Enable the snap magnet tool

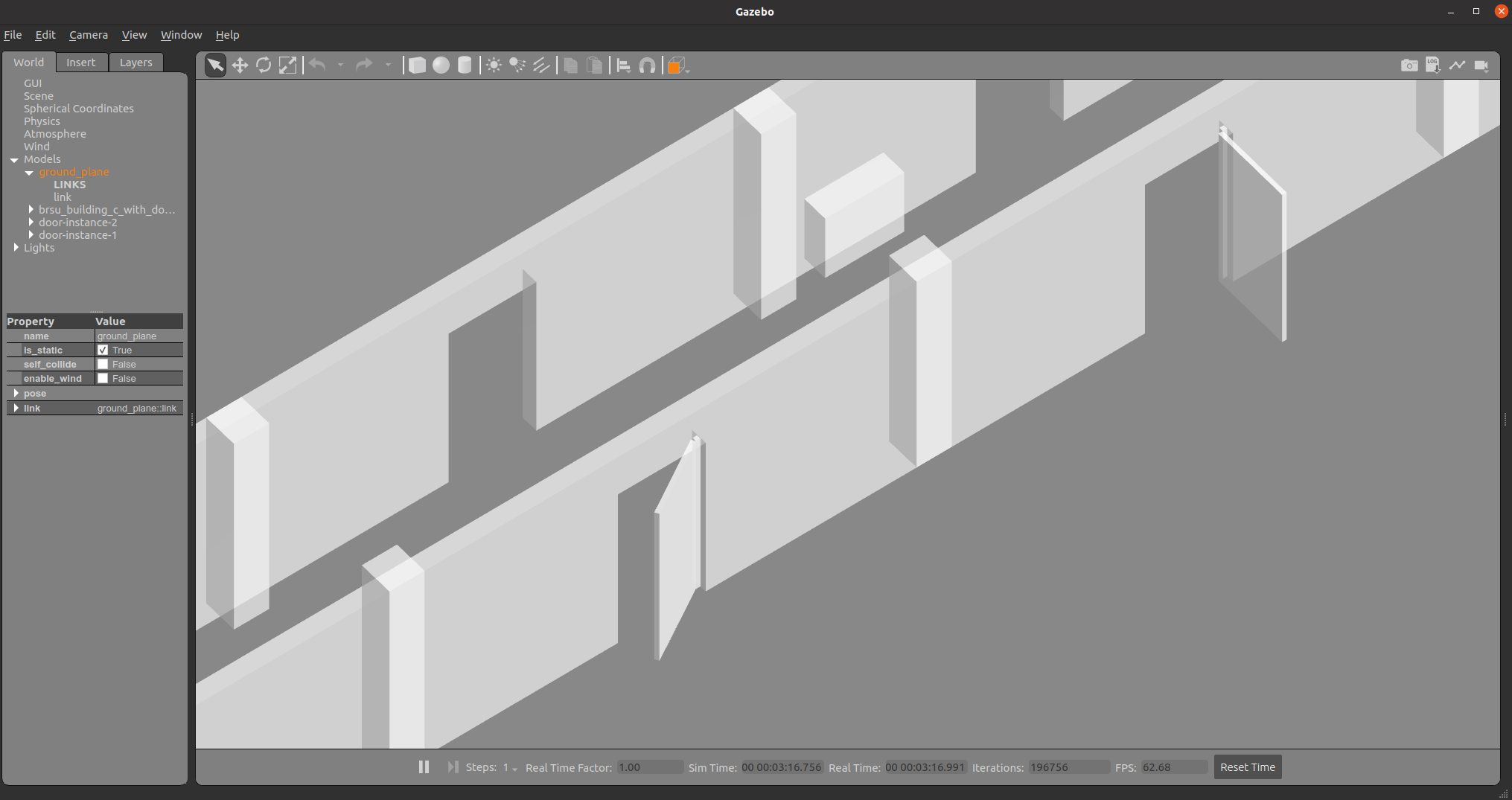coord(648,65)
